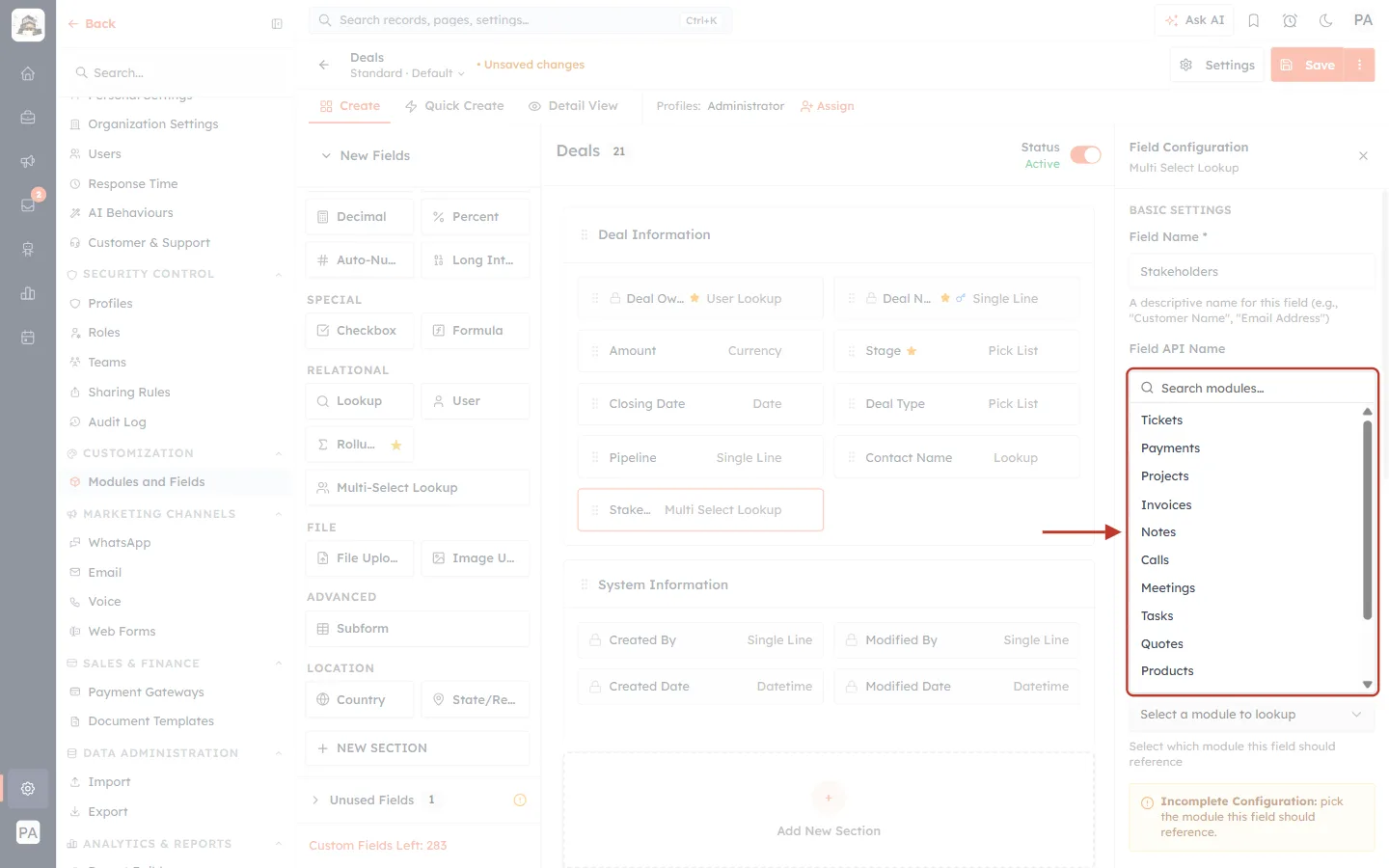The height and width of the screenshot is (868, 1389).
Task: Choose Multi-Select Lookup field type
Action: pyautogui.click(x=418, y=488)
